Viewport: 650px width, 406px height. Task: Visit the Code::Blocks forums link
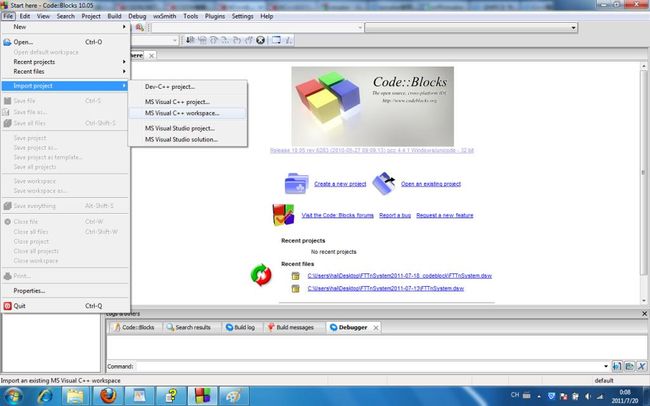tap(337, 216)
